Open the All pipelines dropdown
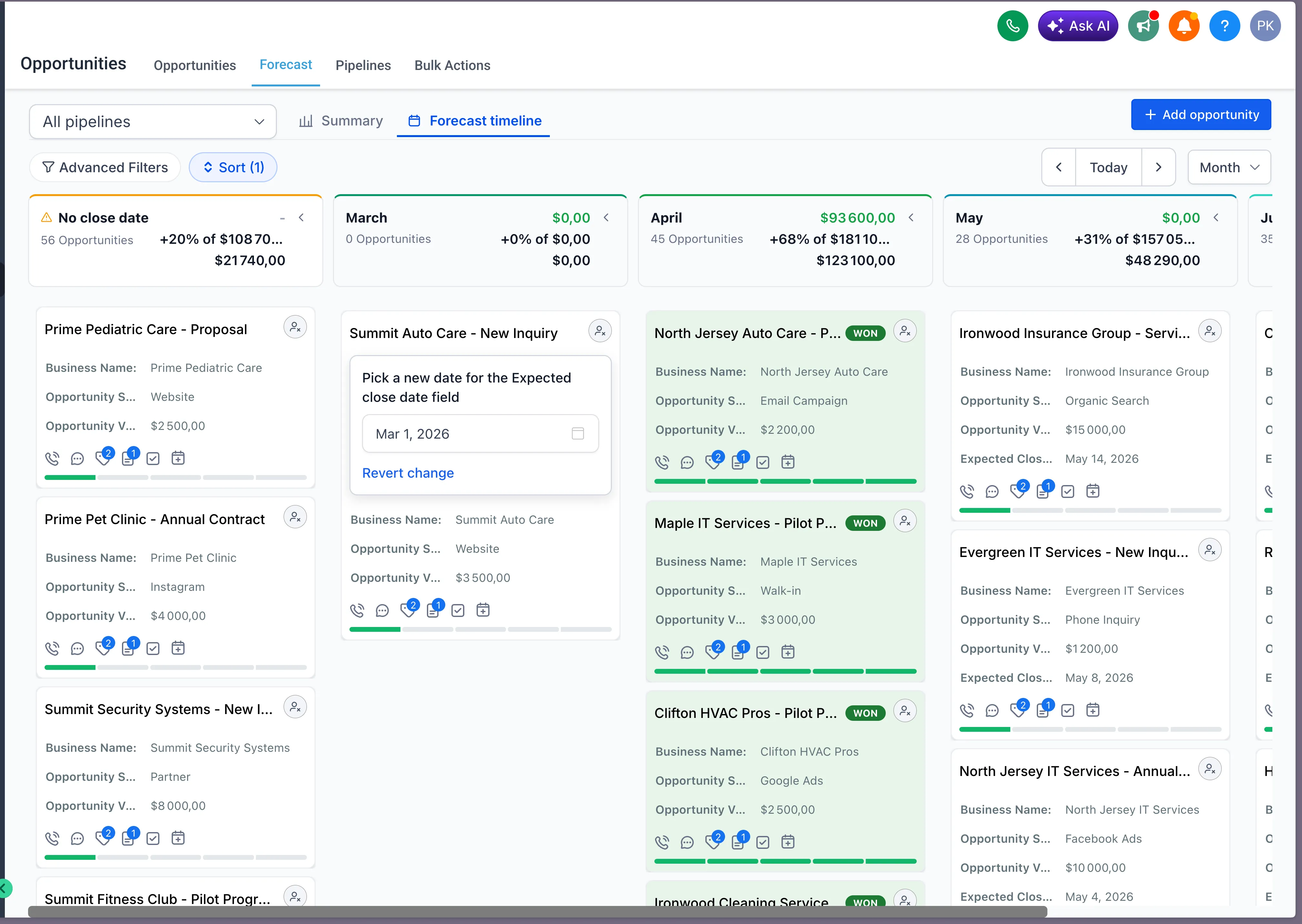 (153, 122)
